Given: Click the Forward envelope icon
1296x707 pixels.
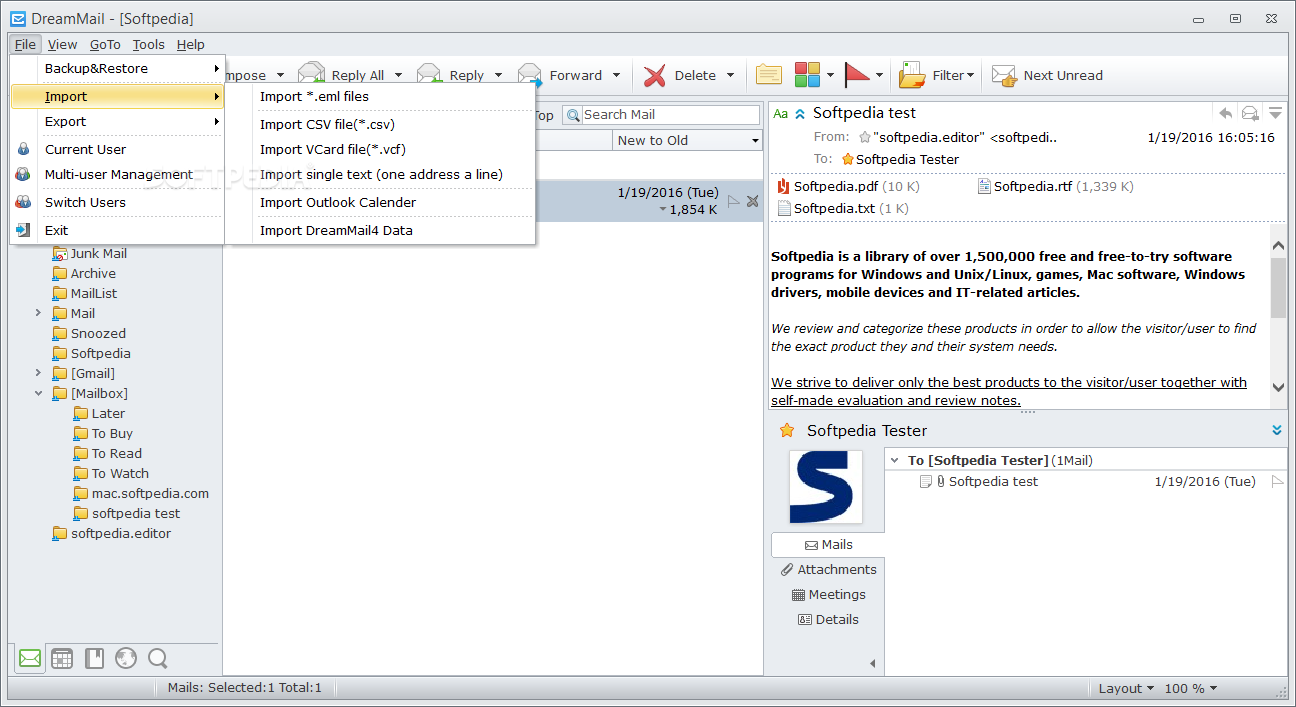Looking at the screenshot, I should coord(530,75).
